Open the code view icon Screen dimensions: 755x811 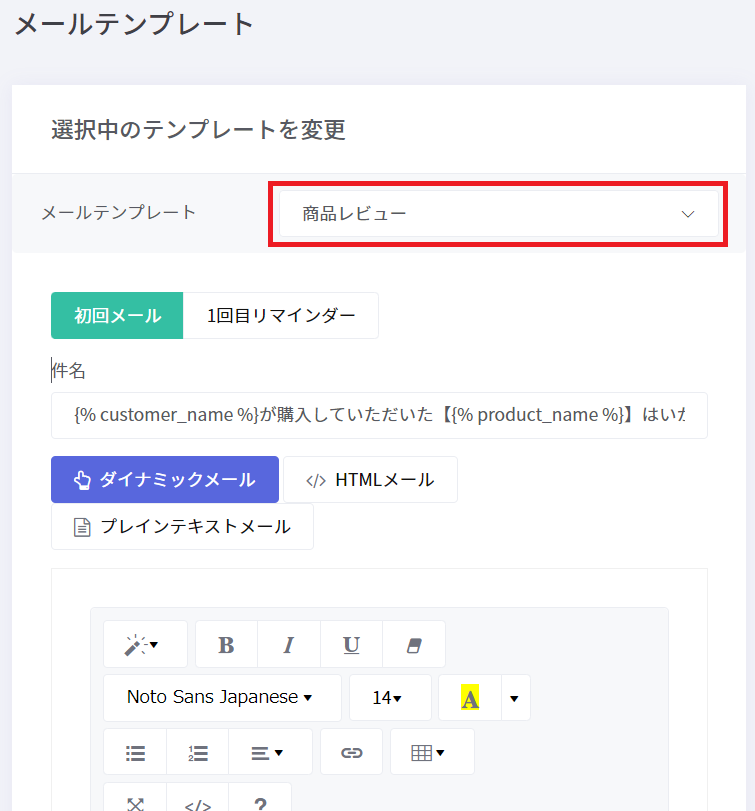tap(197, 803)
